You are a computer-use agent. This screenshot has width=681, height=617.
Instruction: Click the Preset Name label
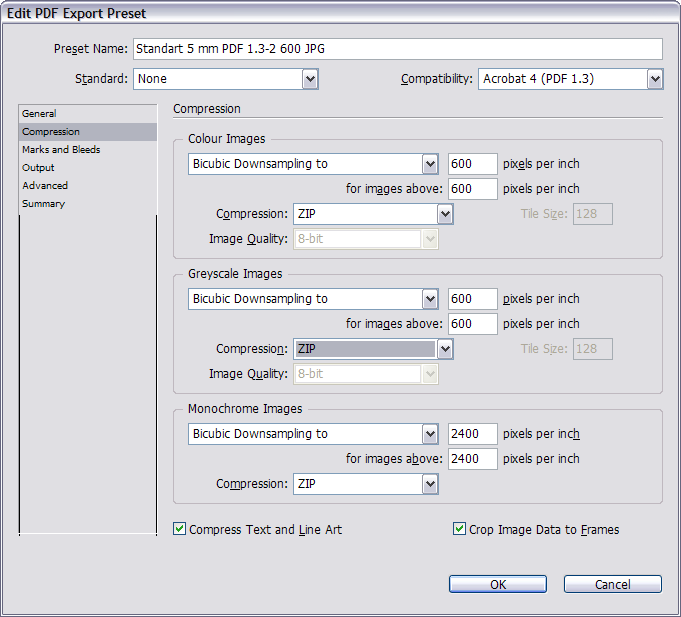91,49
